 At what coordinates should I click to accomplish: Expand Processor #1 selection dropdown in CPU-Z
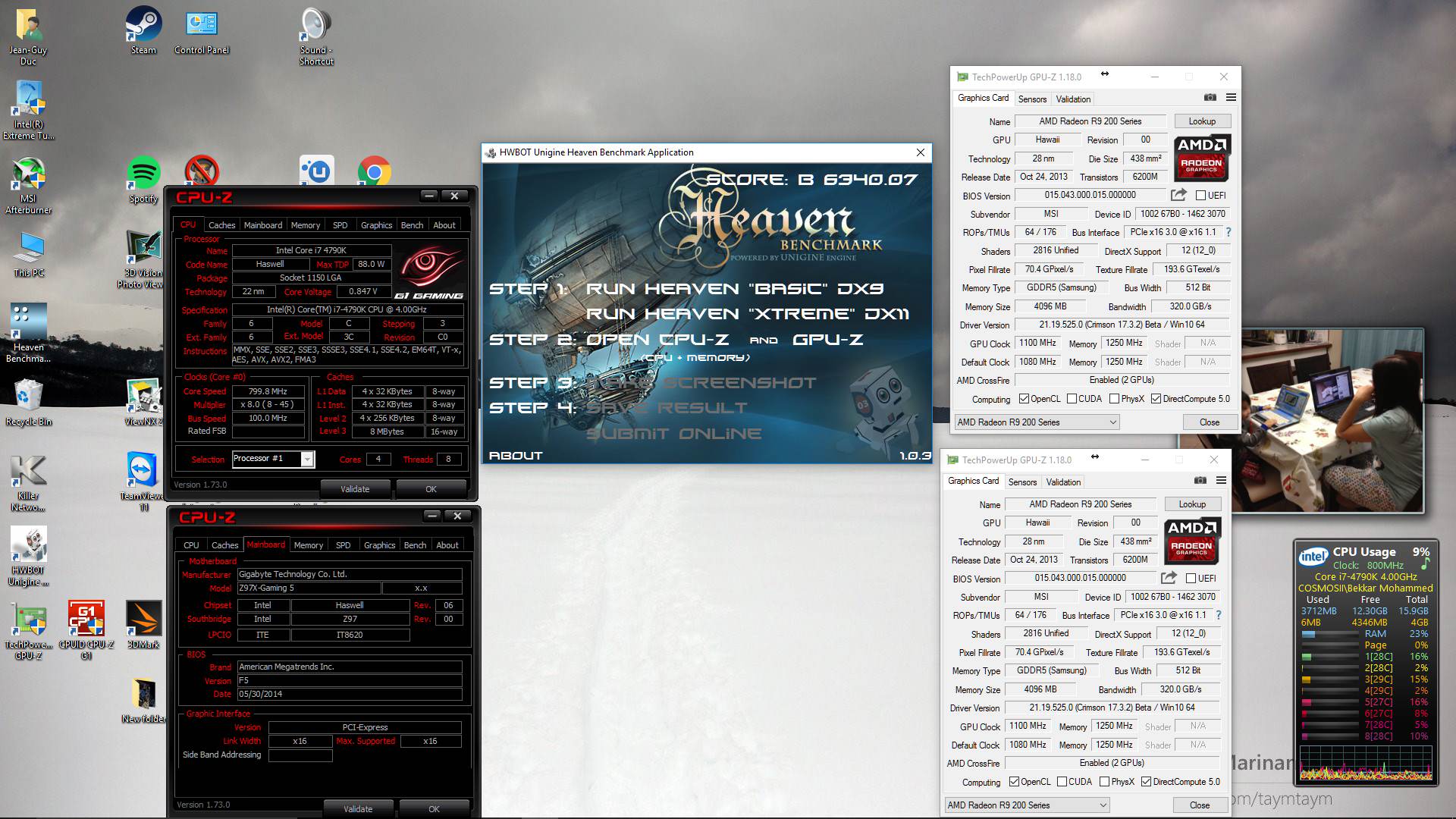[x=306, y=459]
